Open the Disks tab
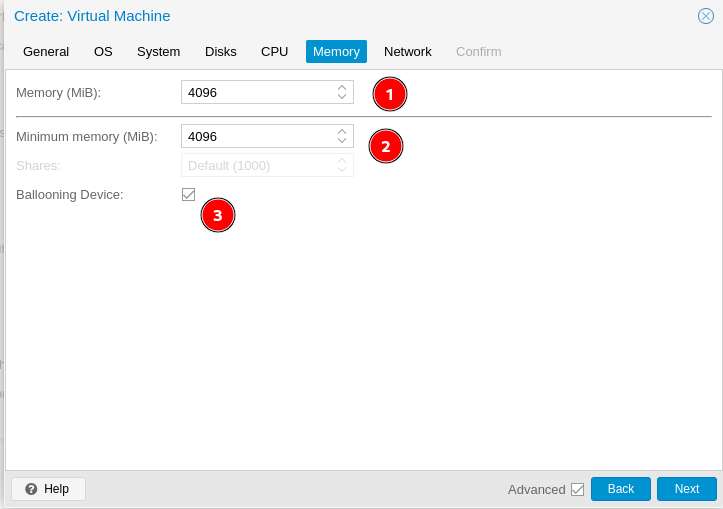This screenshot has width=723, height=509. point(221,51)
